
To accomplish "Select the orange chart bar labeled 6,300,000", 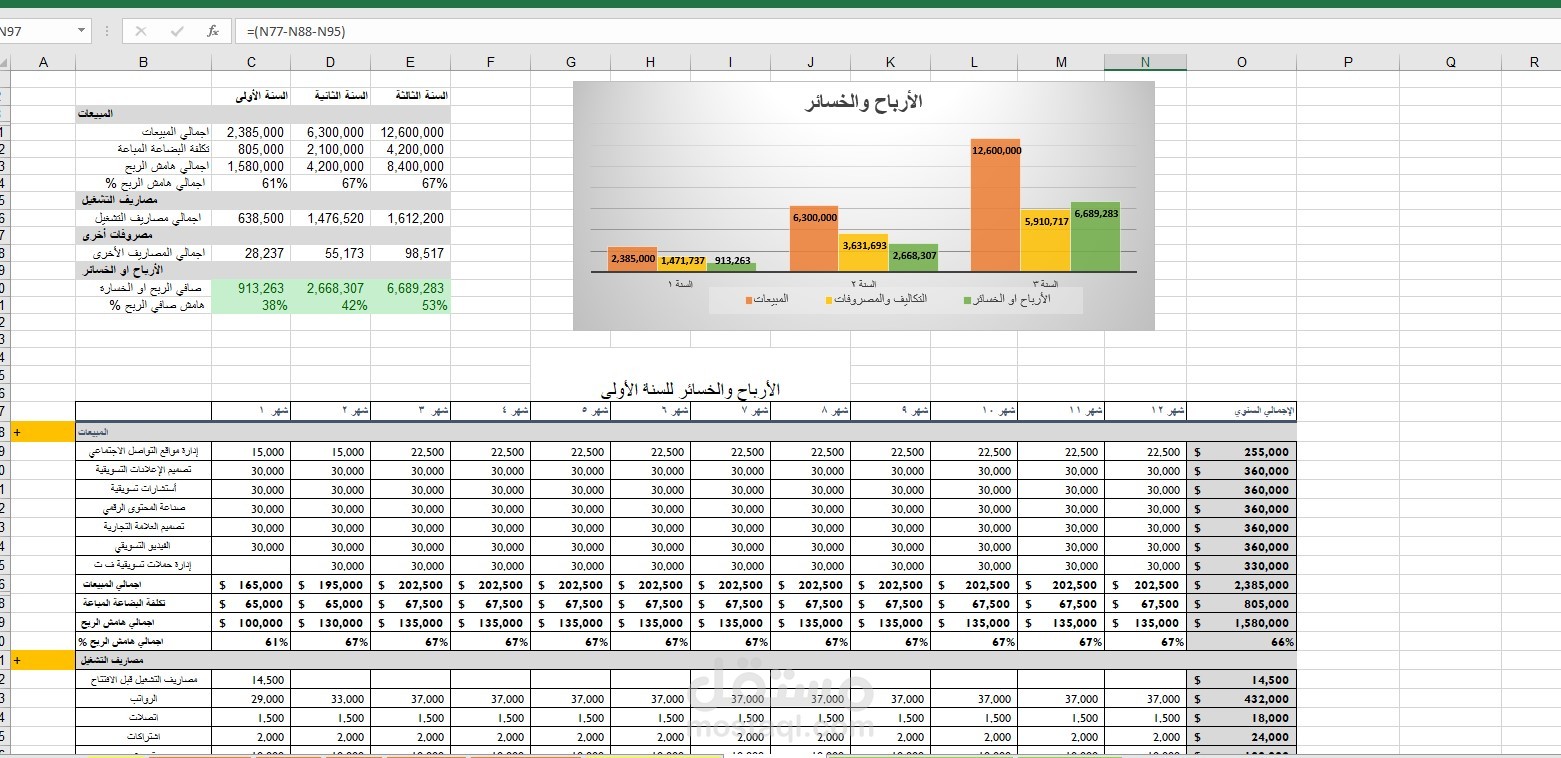I will [x=814, y=238].
